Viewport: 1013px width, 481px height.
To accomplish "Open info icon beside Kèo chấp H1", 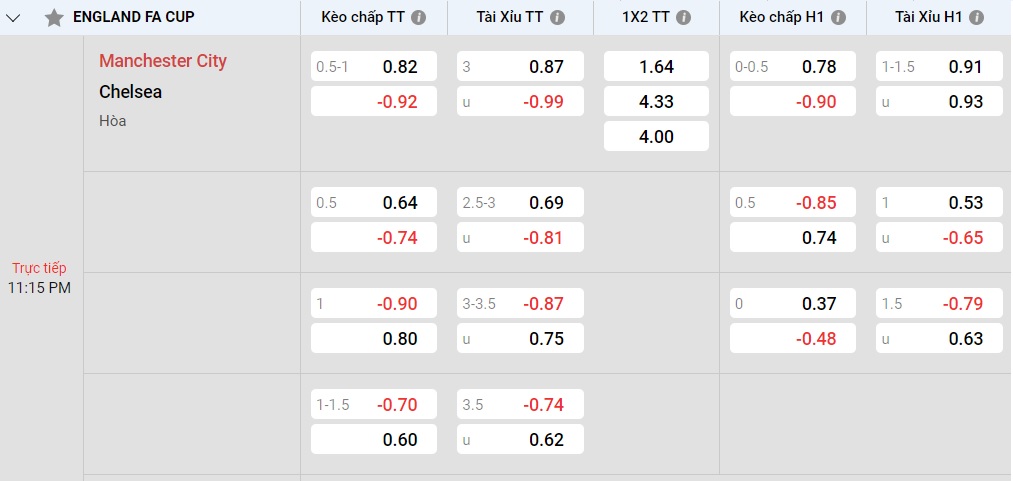I will click(840, 18).
